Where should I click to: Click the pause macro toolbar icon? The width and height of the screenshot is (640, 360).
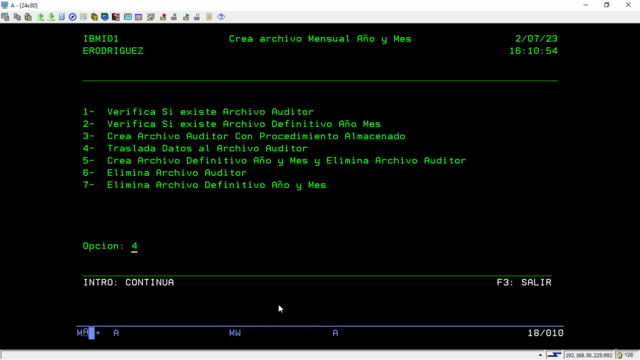click(x=197, y=17)
